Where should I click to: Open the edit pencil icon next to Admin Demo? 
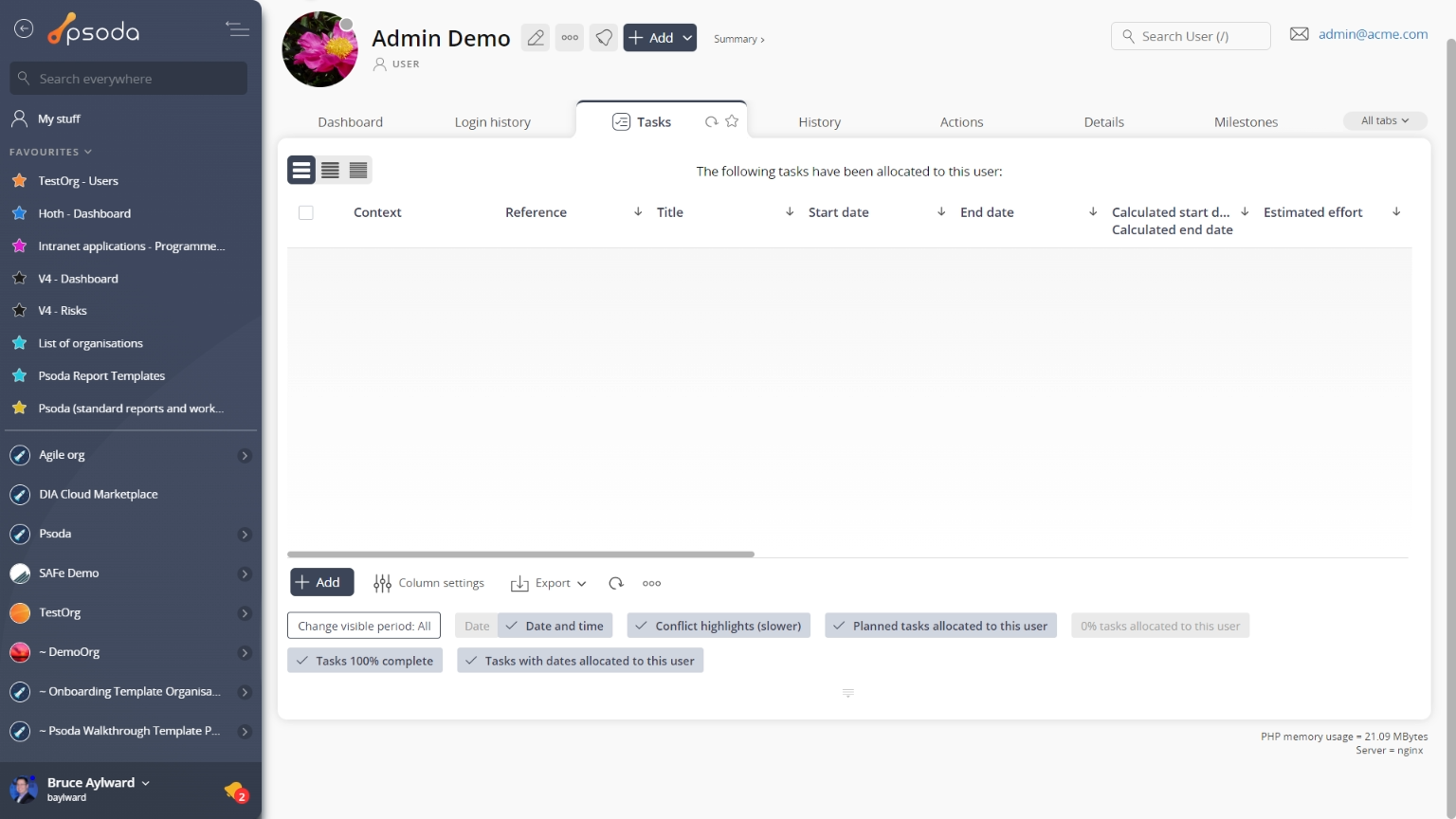[536, 38]
